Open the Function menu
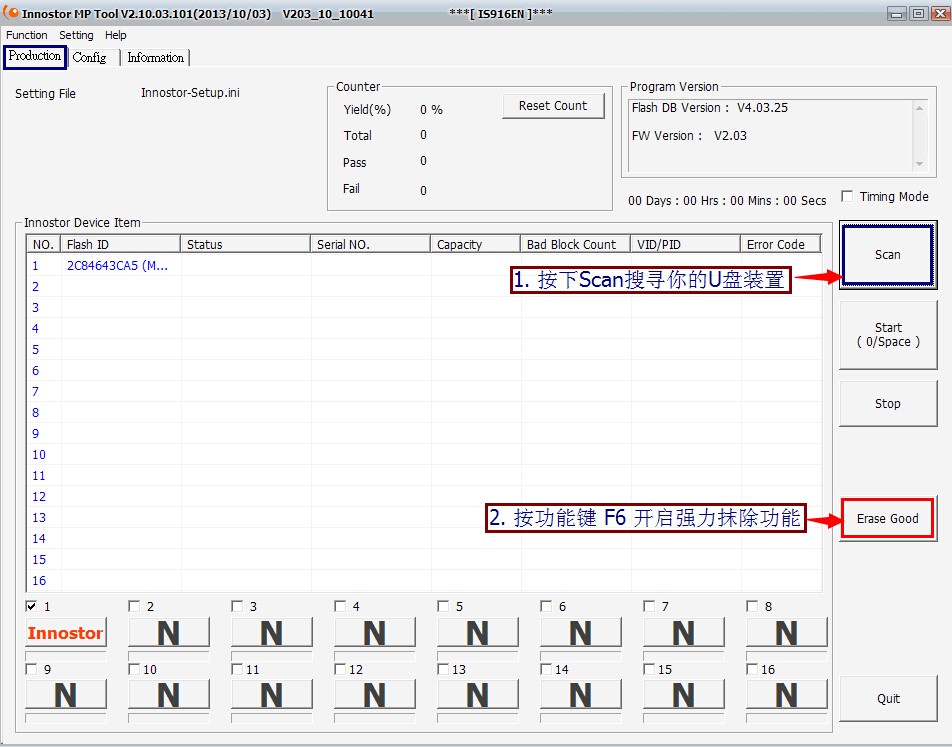 click(27, 35)
